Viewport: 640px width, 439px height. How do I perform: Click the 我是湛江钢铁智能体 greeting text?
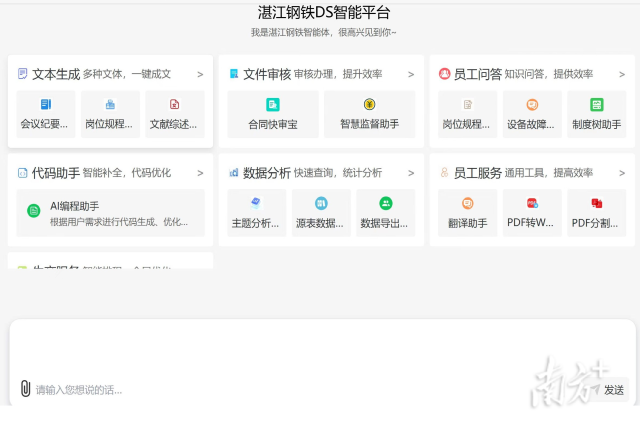point(323,32)
